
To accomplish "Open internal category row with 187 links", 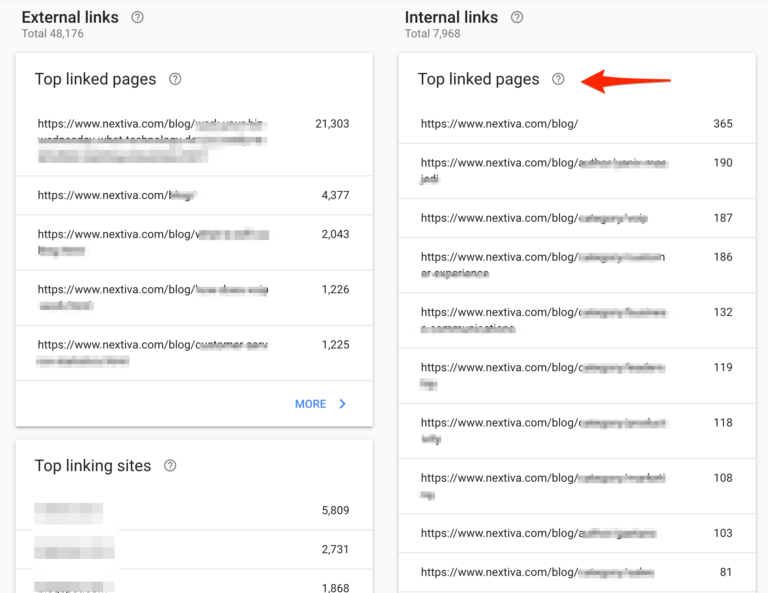I will (x=576, y=218).
